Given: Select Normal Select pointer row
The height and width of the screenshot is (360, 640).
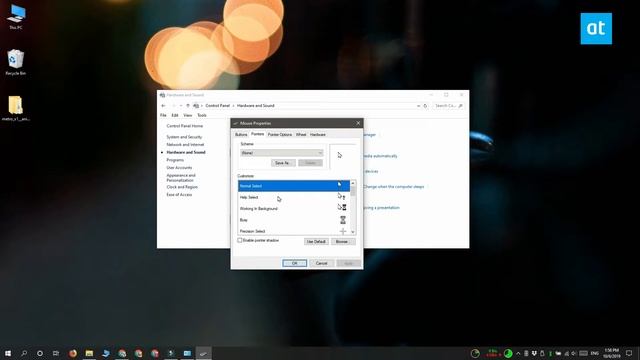Looking at the screenshot, I should 293,186.
